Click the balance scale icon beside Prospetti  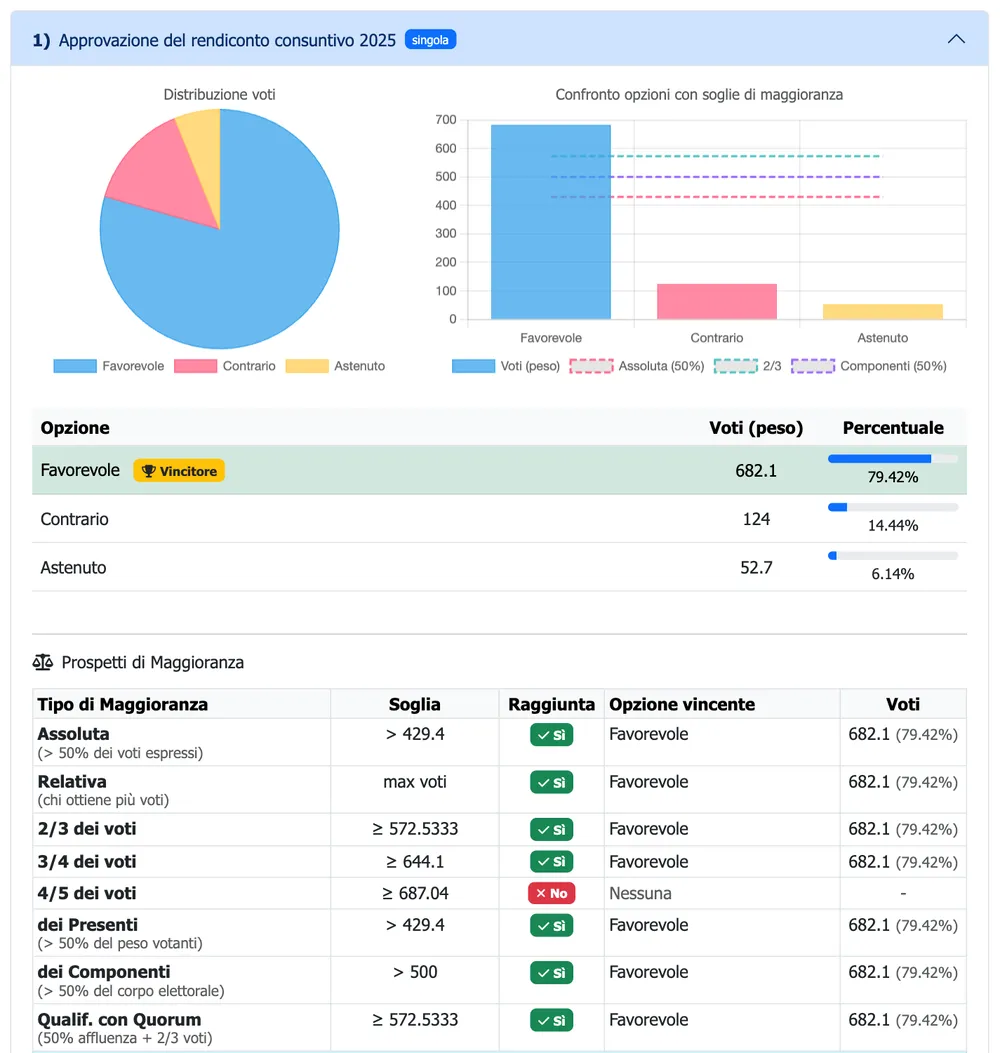pyautogui.click(x=42, y=663)
